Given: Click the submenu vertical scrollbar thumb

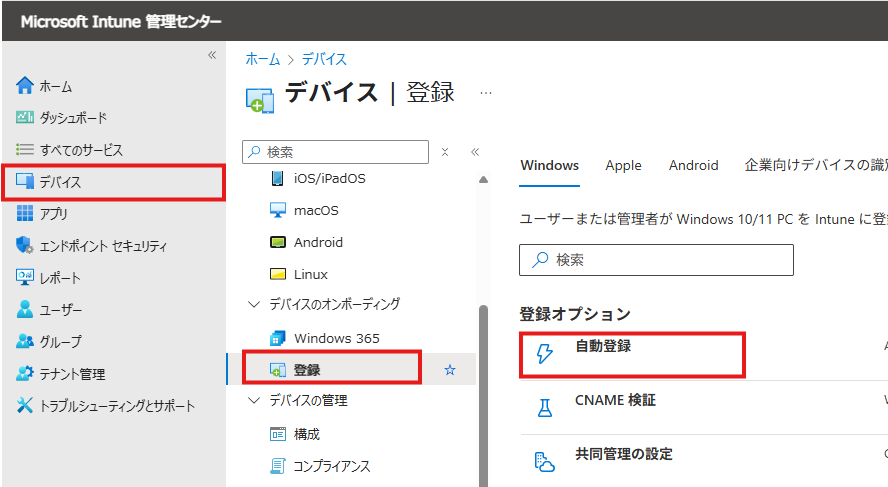Looking at the screenshot, I should pyautogui.click(x=483, y=395).
